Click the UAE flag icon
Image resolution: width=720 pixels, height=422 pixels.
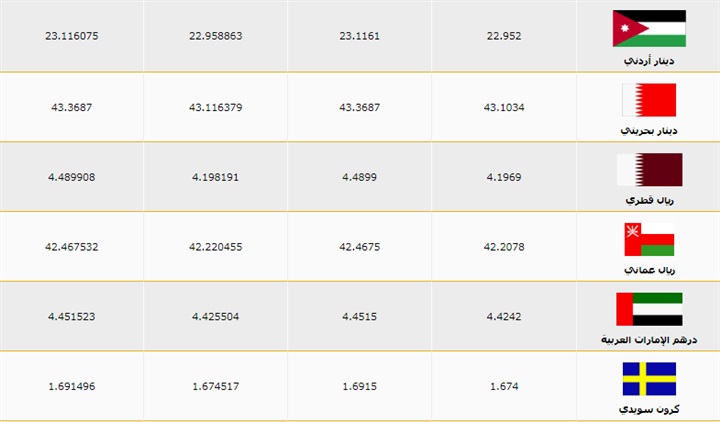[649, 309]
